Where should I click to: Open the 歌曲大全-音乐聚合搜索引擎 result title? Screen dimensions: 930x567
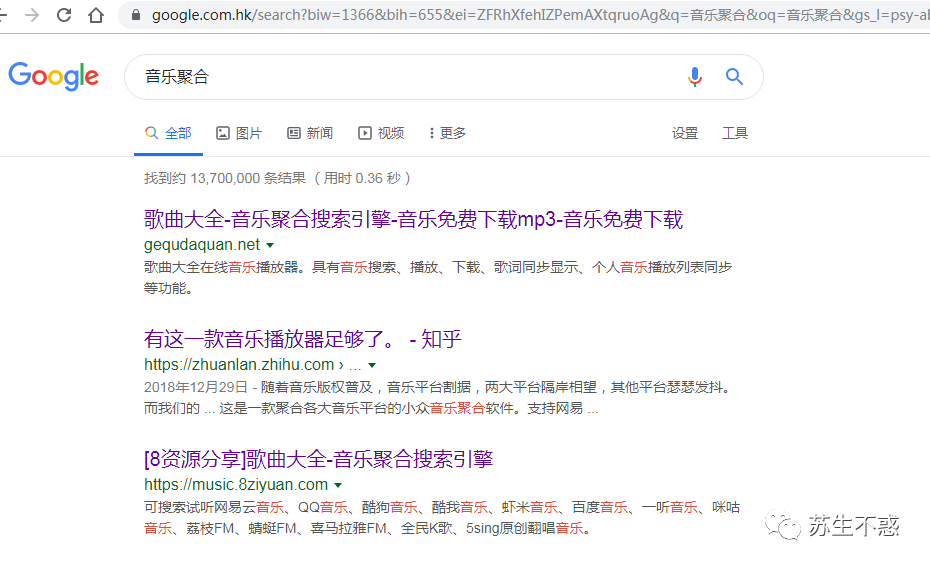tap(413, 219)
